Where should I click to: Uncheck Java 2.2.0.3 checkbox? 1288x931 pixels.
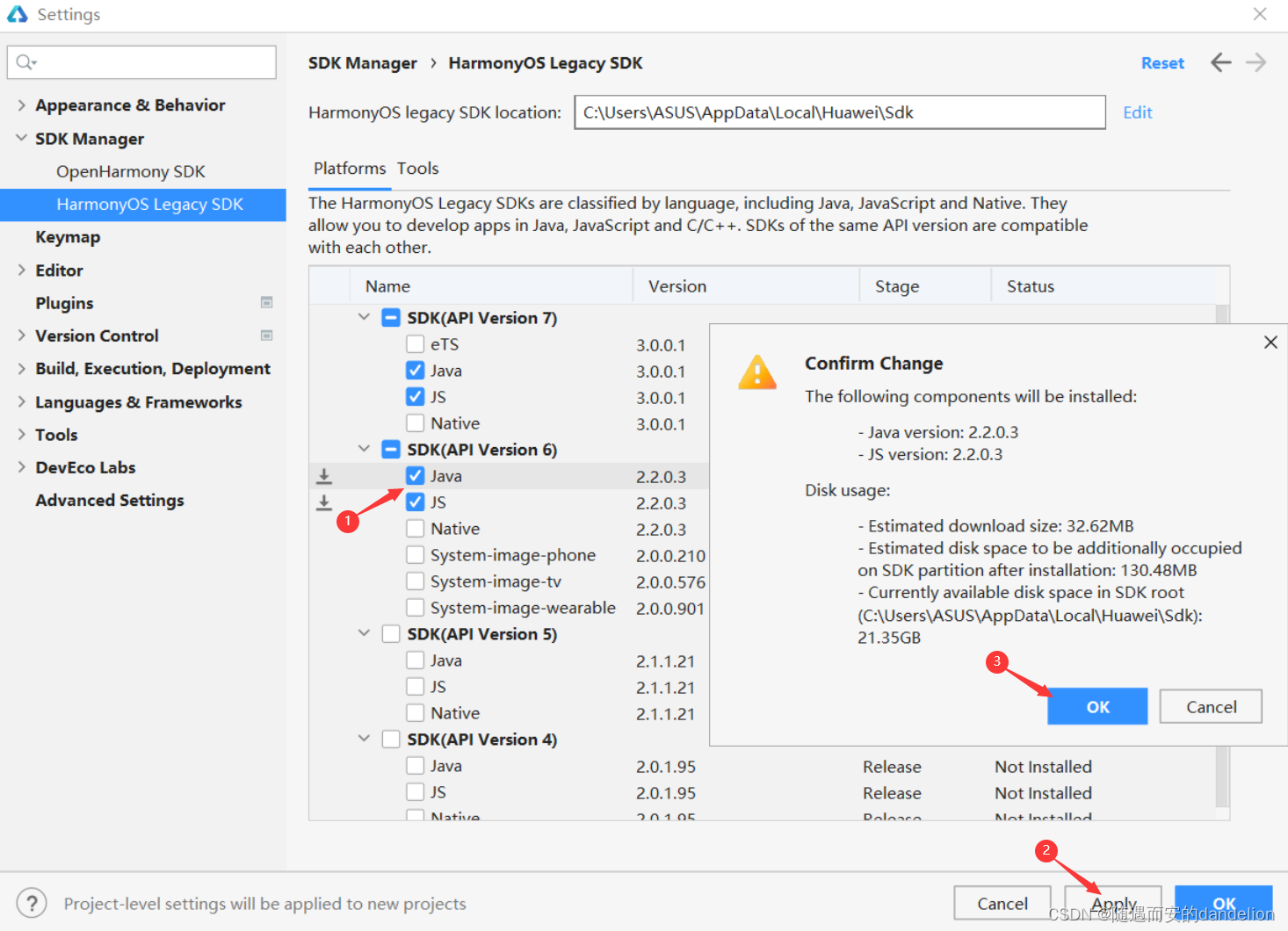point(416,476)
